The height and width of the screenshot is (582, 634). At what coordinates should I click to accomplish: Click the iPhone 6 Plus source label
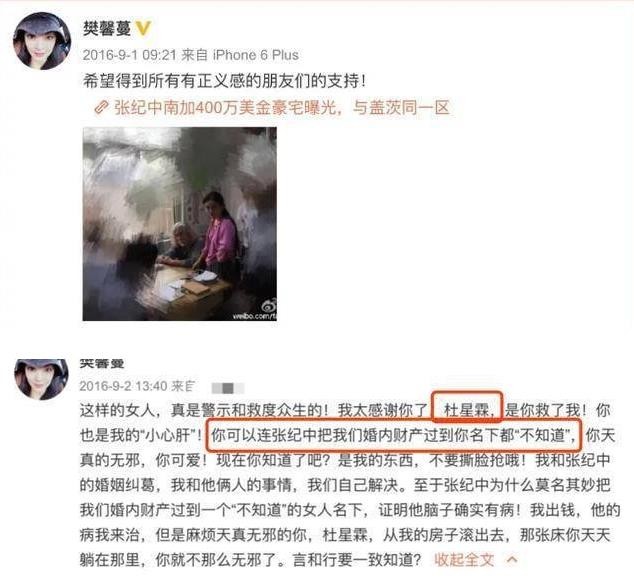tap(256, 55)
